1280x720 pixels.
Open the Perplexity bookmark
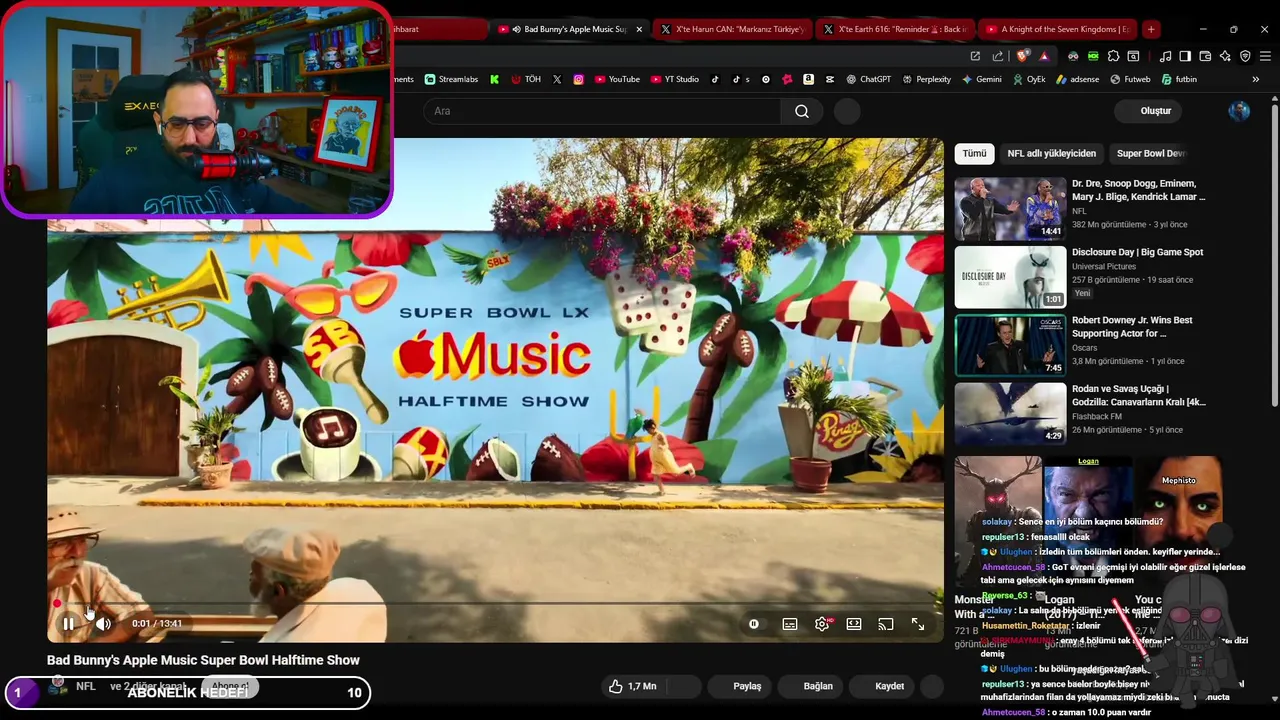[x=926, y=79]
